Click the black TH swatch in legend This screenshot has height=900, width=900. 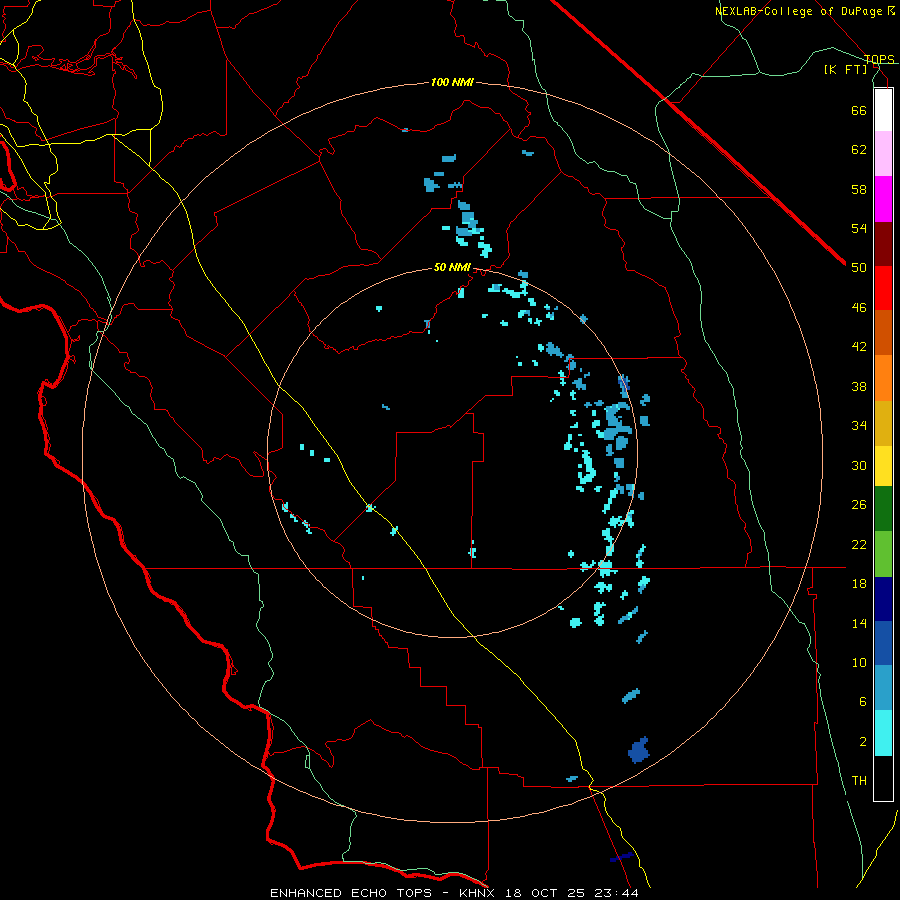pyautogui.click(x=883, y=778)
